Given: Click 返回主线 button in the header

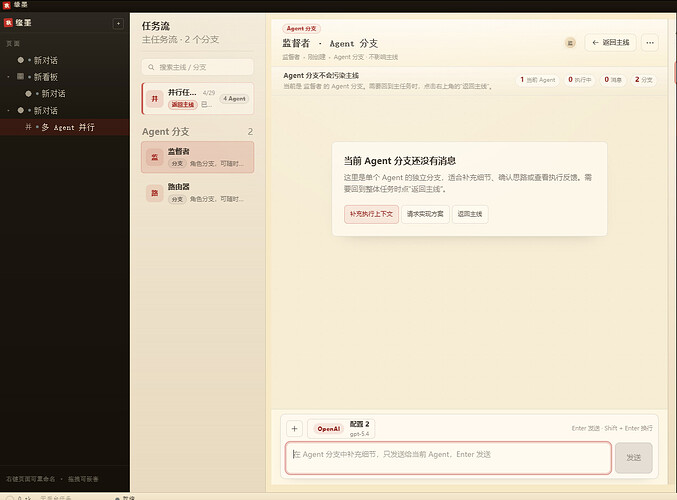Looking at the screenshot, I should [x=610, y=42].
